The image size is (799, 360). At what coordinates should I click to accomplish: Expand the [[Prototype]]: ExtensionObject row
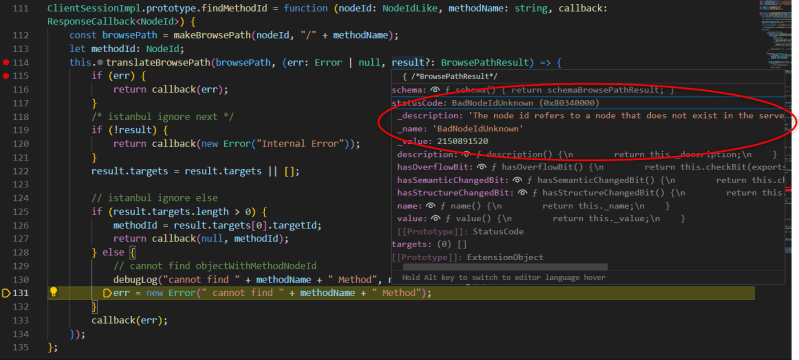point(588,258)
